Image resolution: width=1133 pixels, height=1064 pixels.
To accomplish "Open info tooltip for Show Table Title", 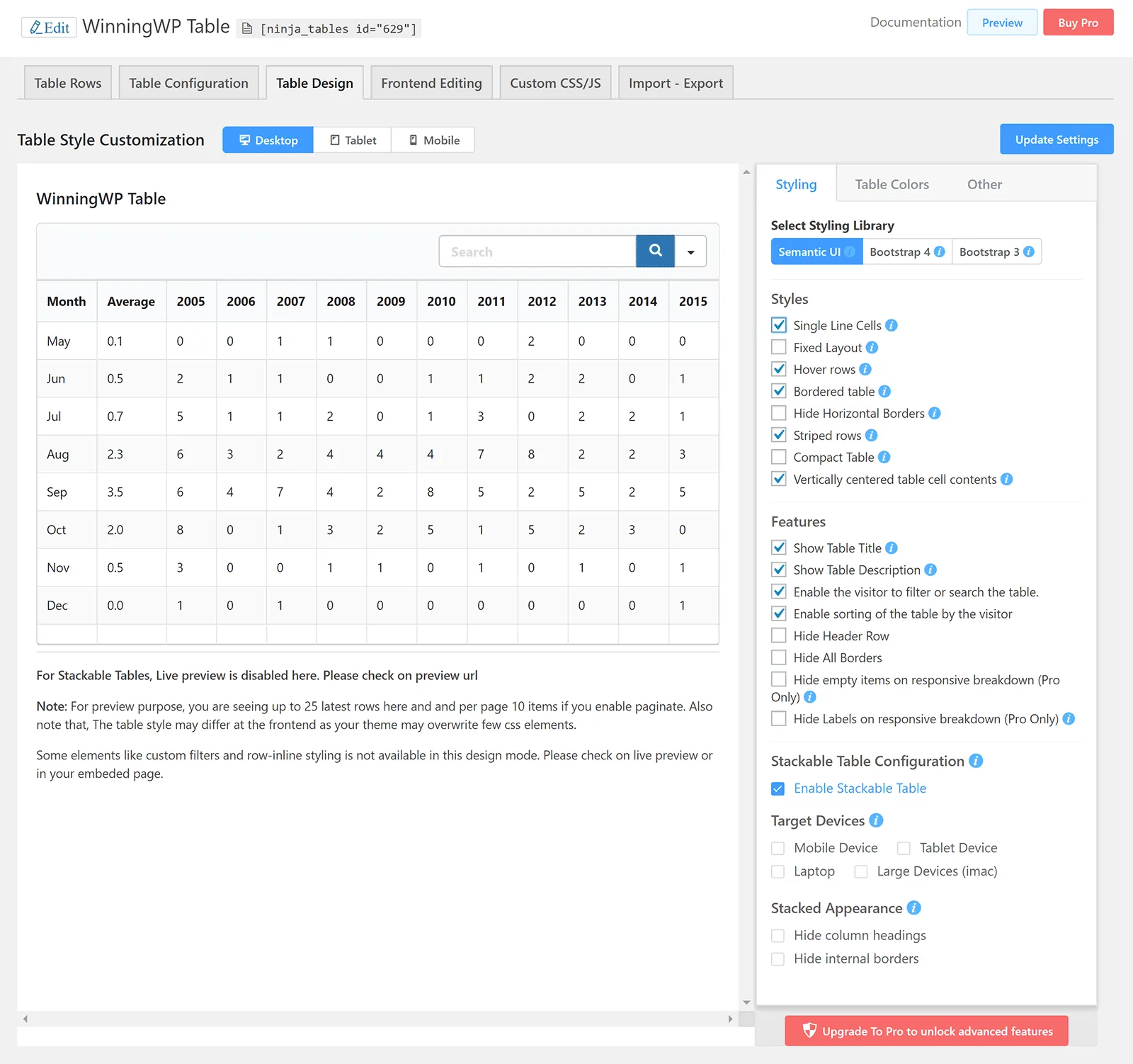I will tap(892, 548).
